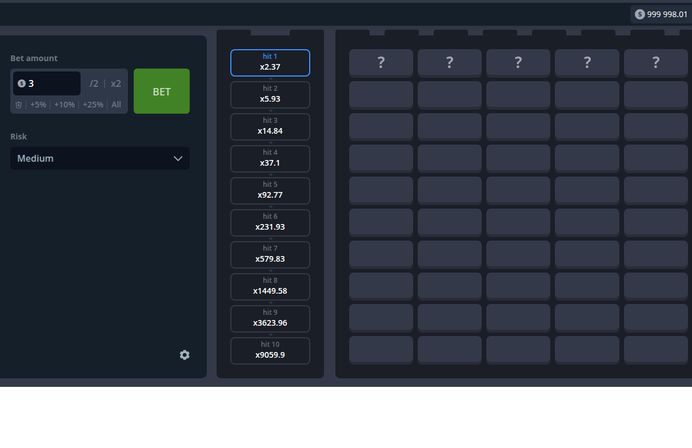
Task: Increase the bet by +25%
Action: pyautogui.click(x=93, y=105)
